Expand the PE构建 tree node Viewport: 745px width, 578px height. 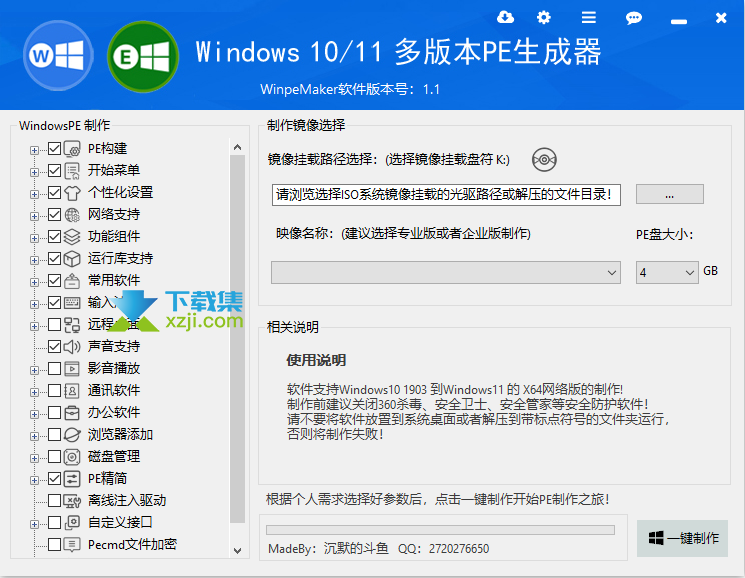coord(34,151)
